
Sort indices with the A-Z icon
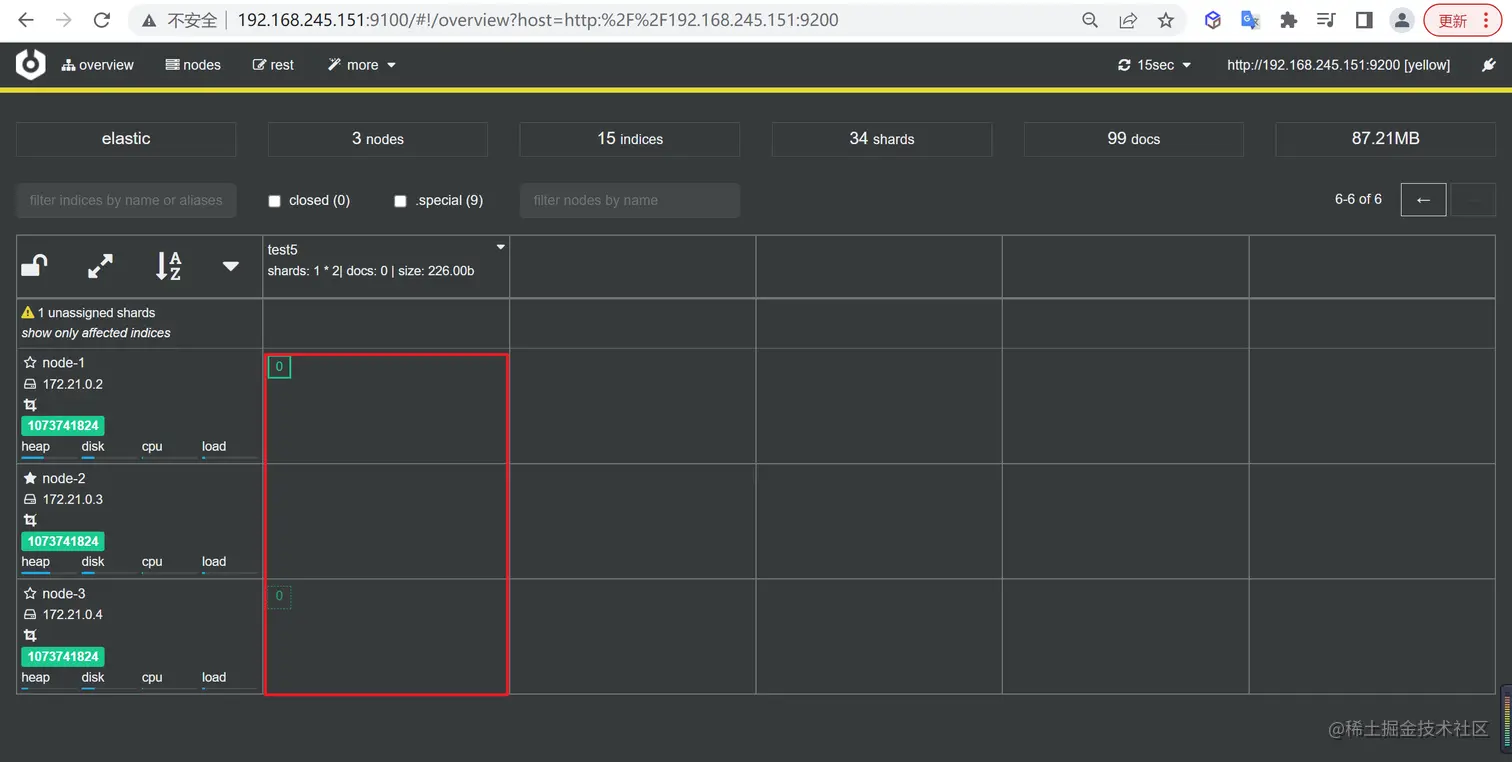coord(168,266)
